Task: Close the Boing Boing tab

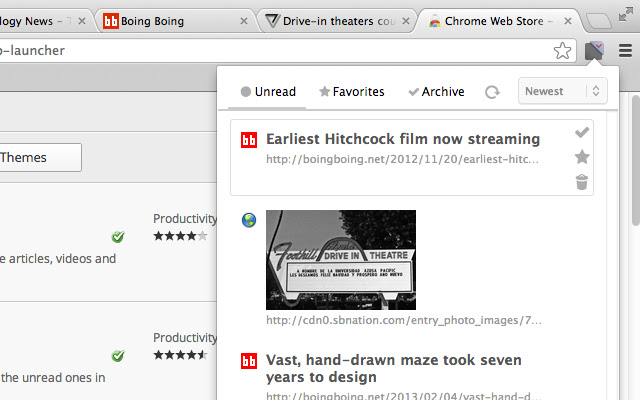Action: (x=244, y=21)
